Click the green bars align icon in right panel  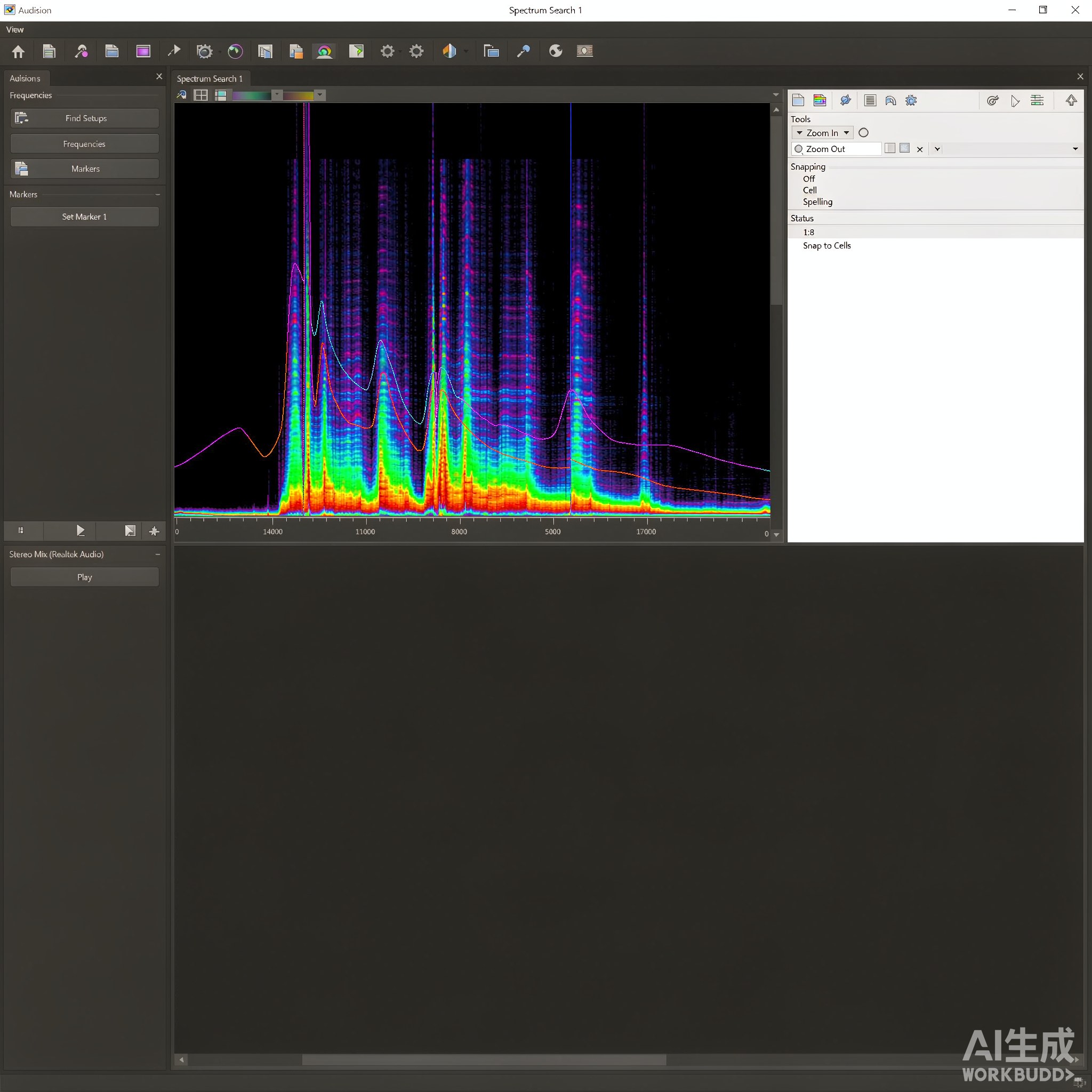(x=1037, y=101)
